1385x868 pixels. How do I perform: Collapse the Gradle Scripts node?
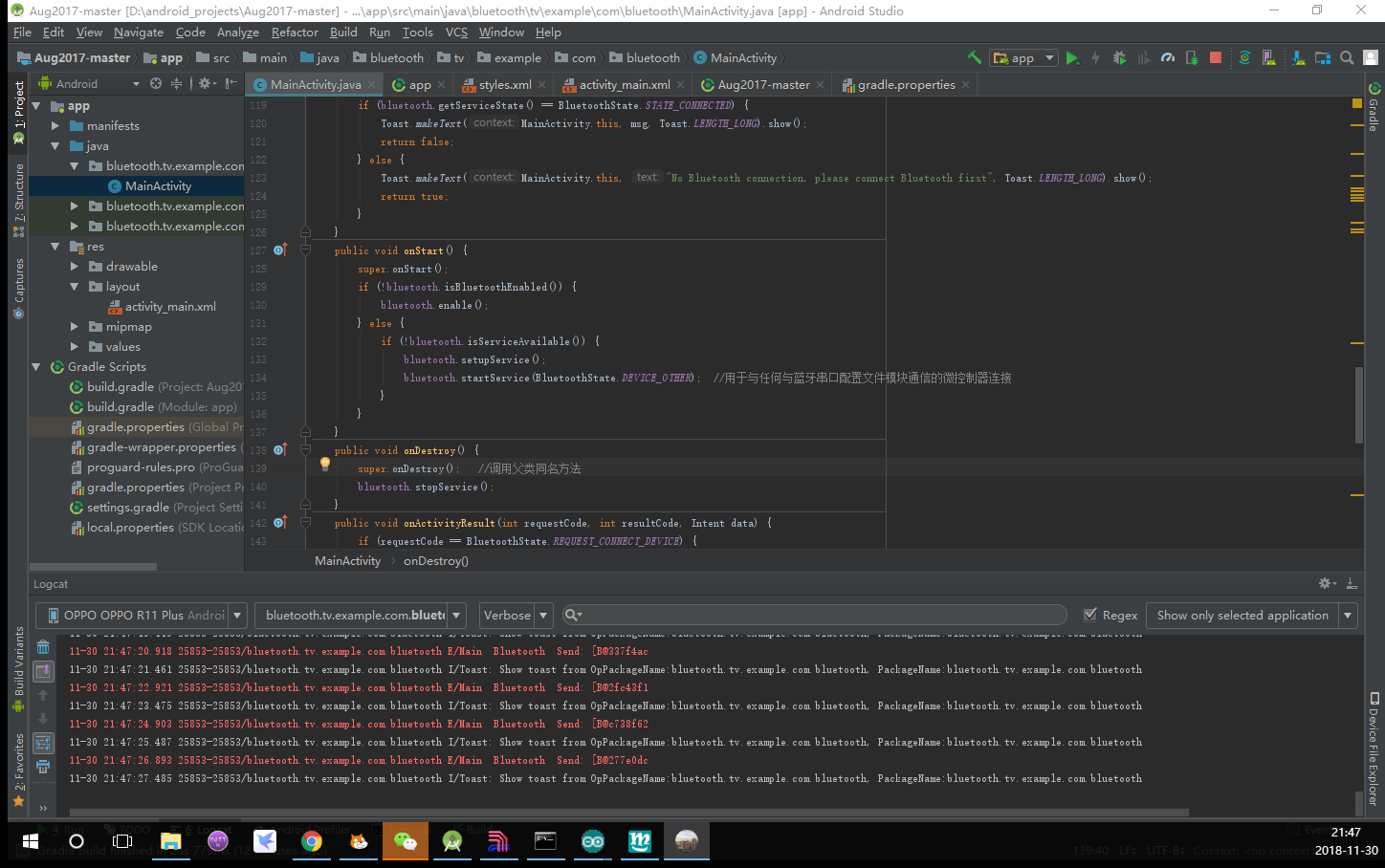coord(36,367)
